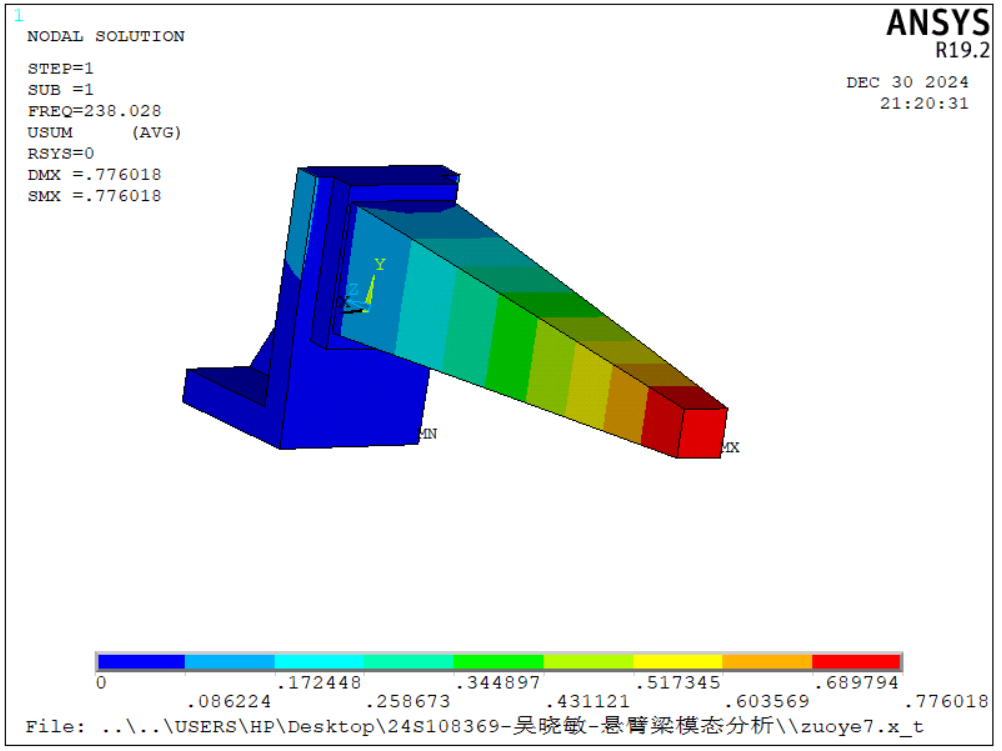
Task: Click the Y axis label of coordinate triad
Action: tap(380, 264)
